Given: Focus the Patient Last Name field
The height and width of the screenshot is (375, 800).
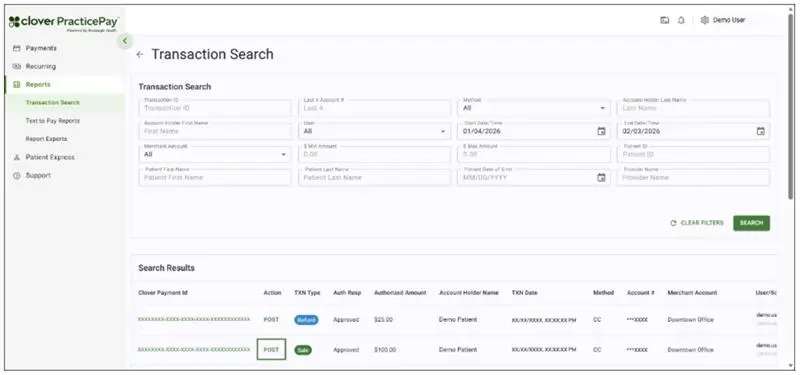Looking at the screenshot, I should (x=374, y=178).
